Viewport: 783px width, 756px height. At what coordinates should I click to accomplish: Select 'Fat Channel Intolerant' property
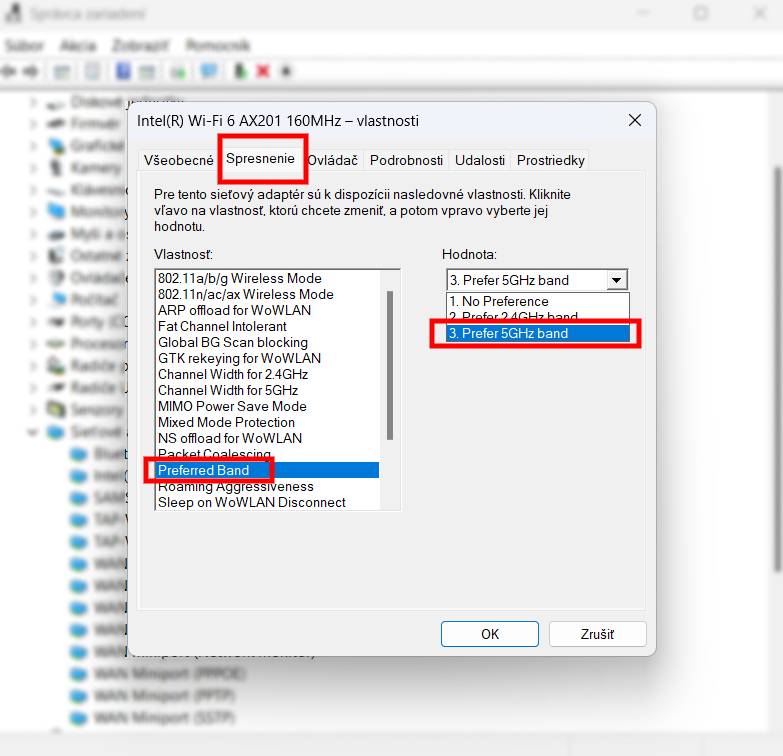tap(268, 326)
